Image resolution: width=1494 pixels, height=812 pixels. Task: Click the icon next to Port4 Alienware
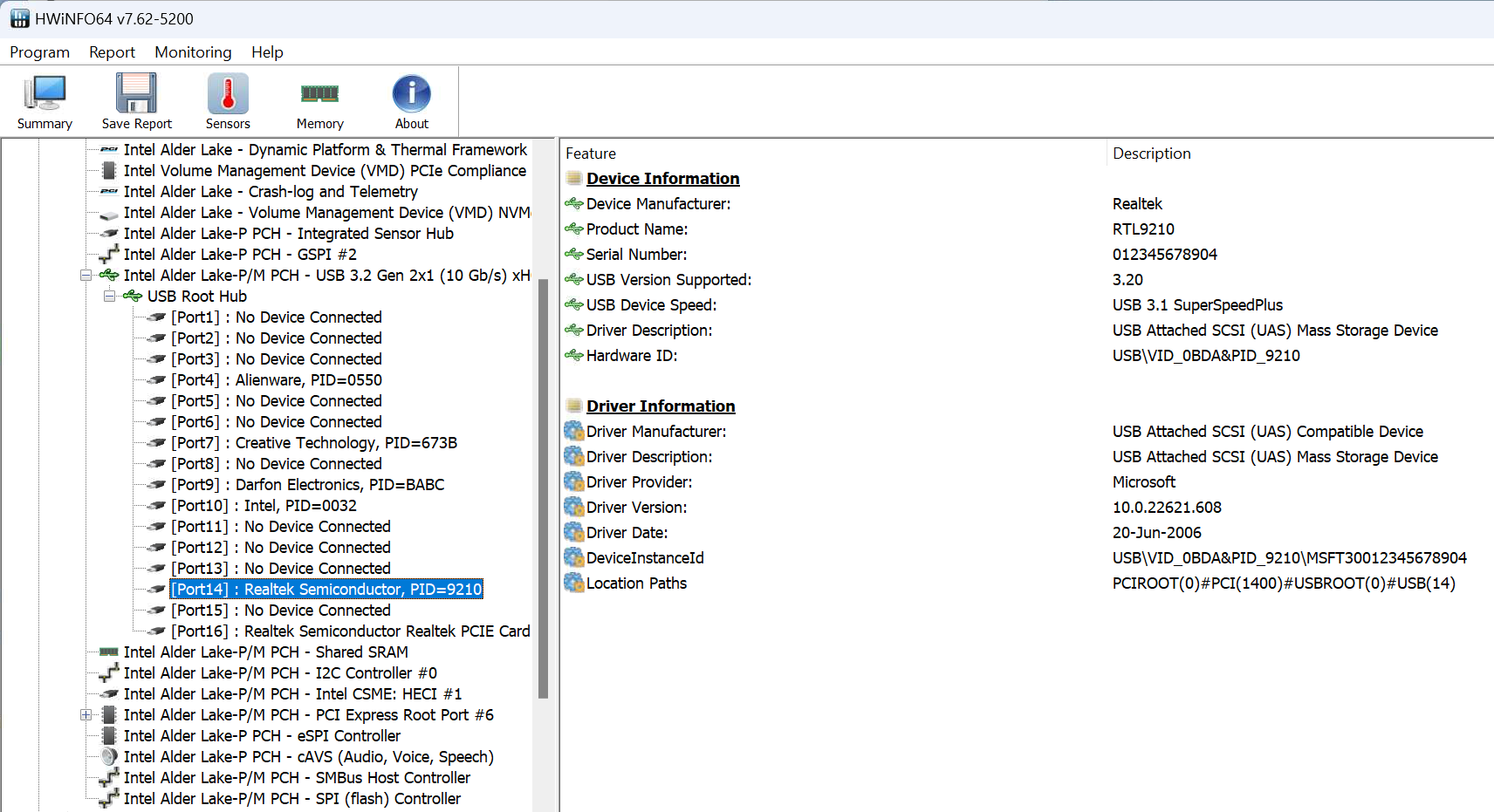[x=156, y=380]
